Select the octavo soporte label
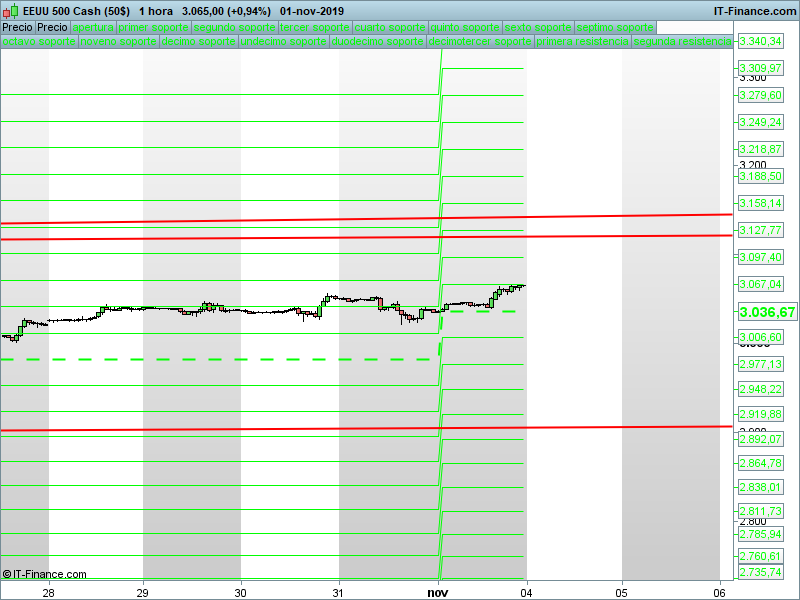This screenshot has height=600, width=800. (39, 41)
